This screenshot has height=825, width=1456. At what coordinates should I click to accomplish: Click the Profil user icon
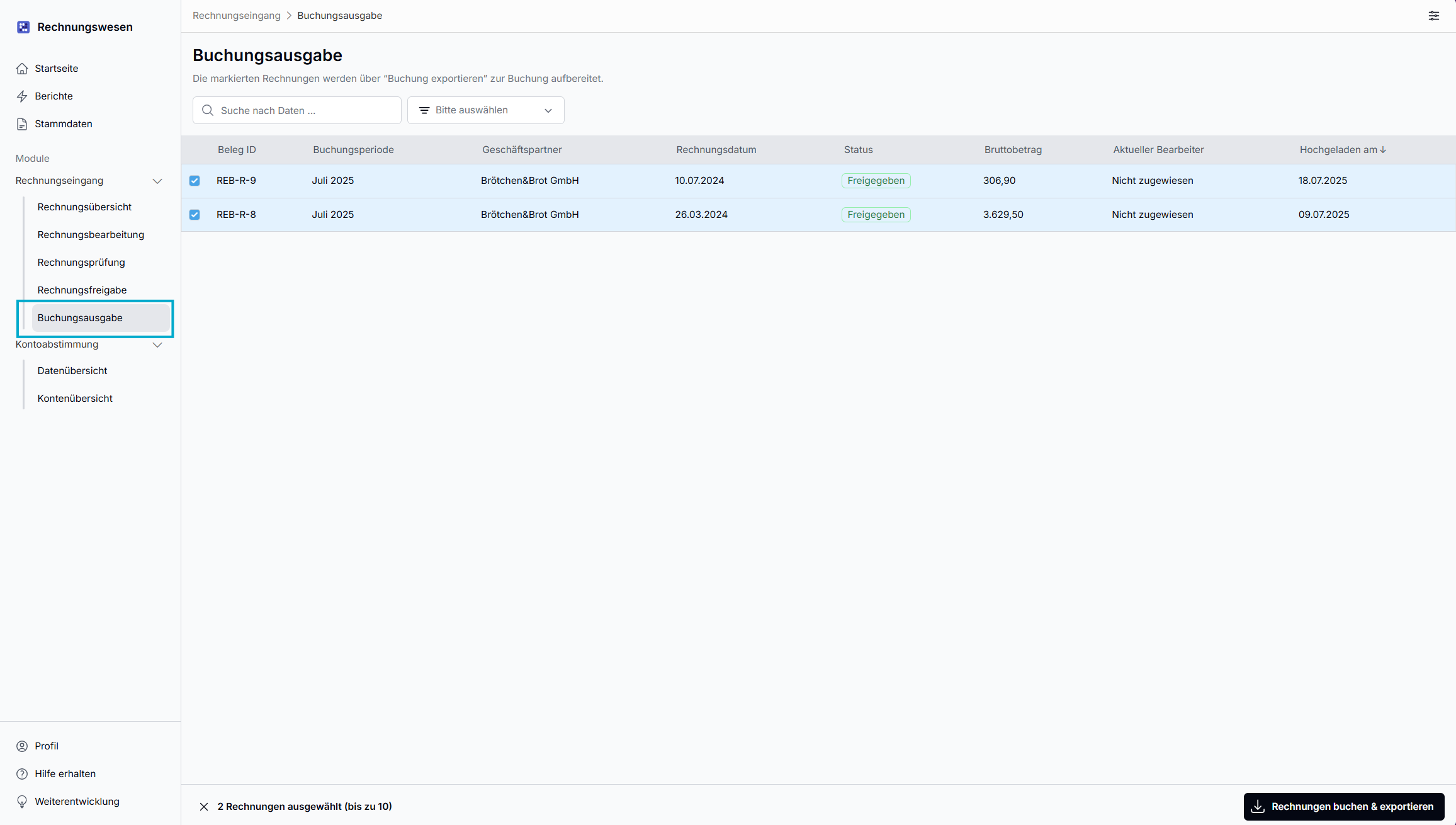pos(22,746)
